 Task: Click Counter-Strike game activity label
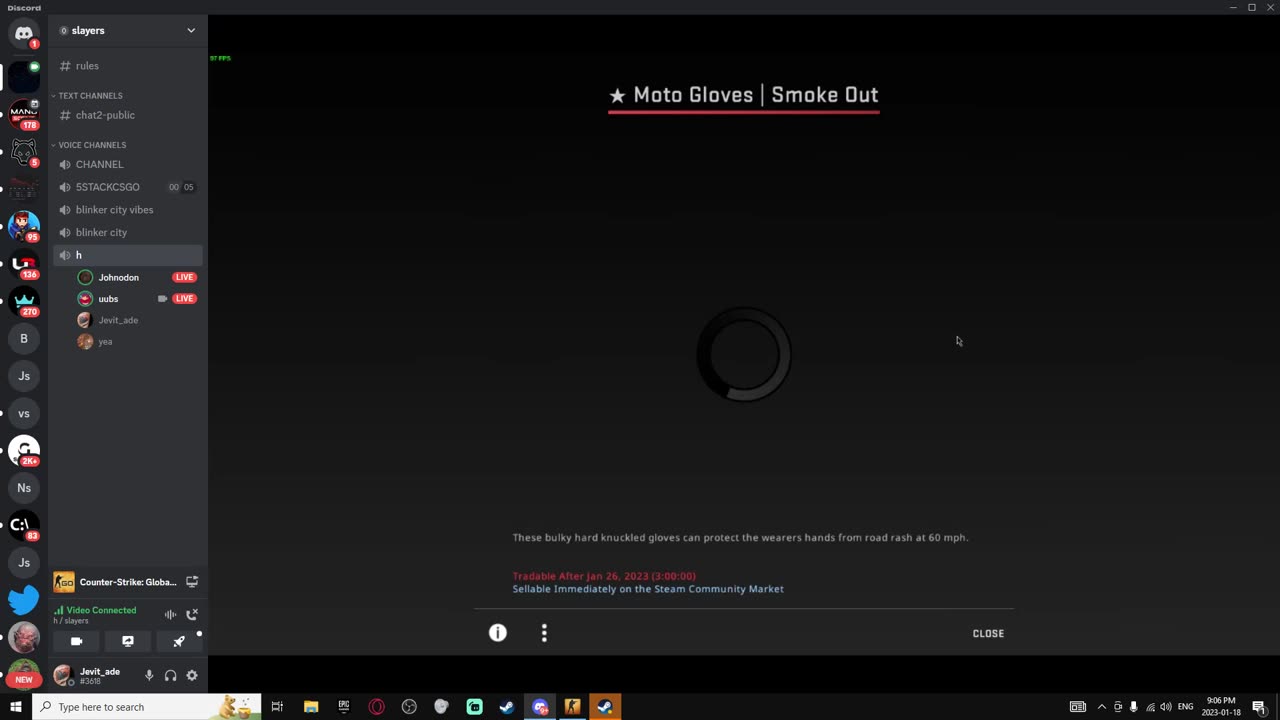point(128,582)
